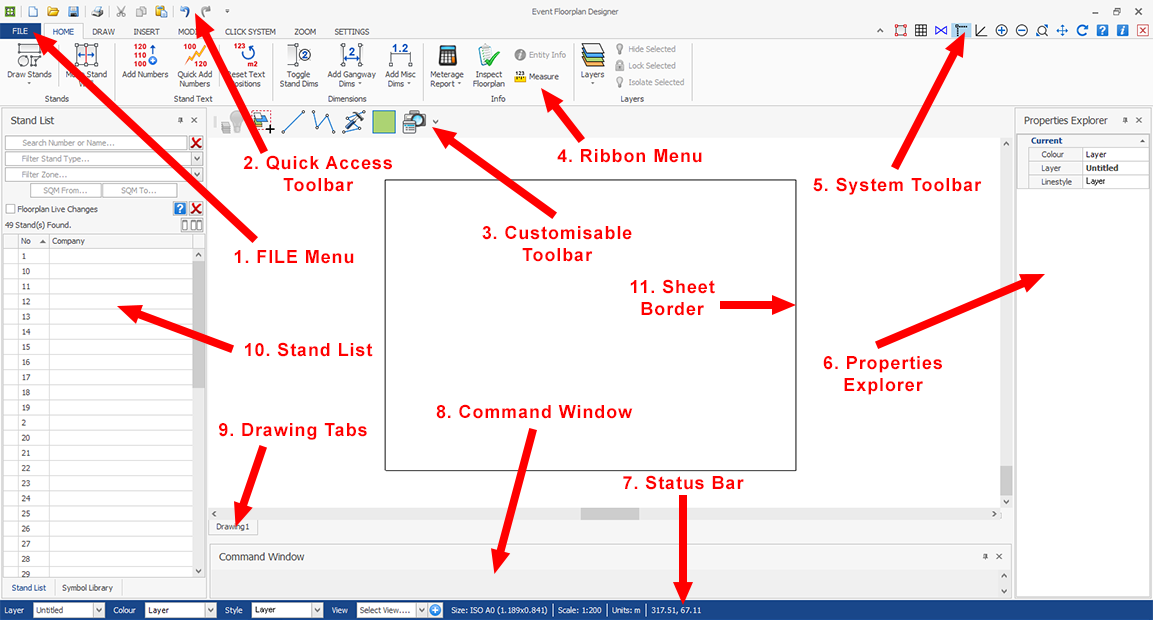Toggle the highlighted ortho corner icon
This screenshot has height=620, width=1153.
click(961, 30)
